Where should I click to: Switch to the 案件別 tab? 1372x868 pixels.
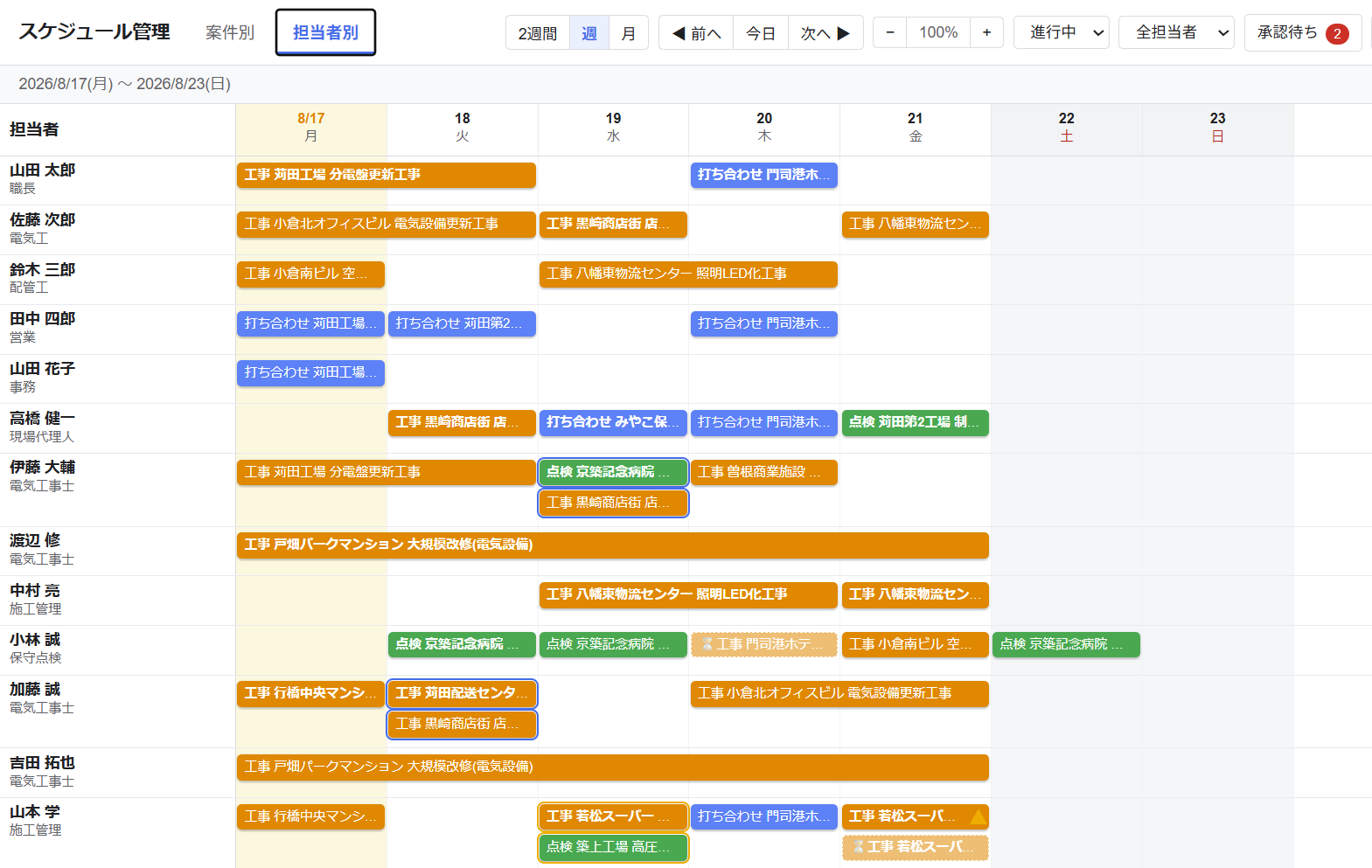pyautogui.click(x=230, y=32)
